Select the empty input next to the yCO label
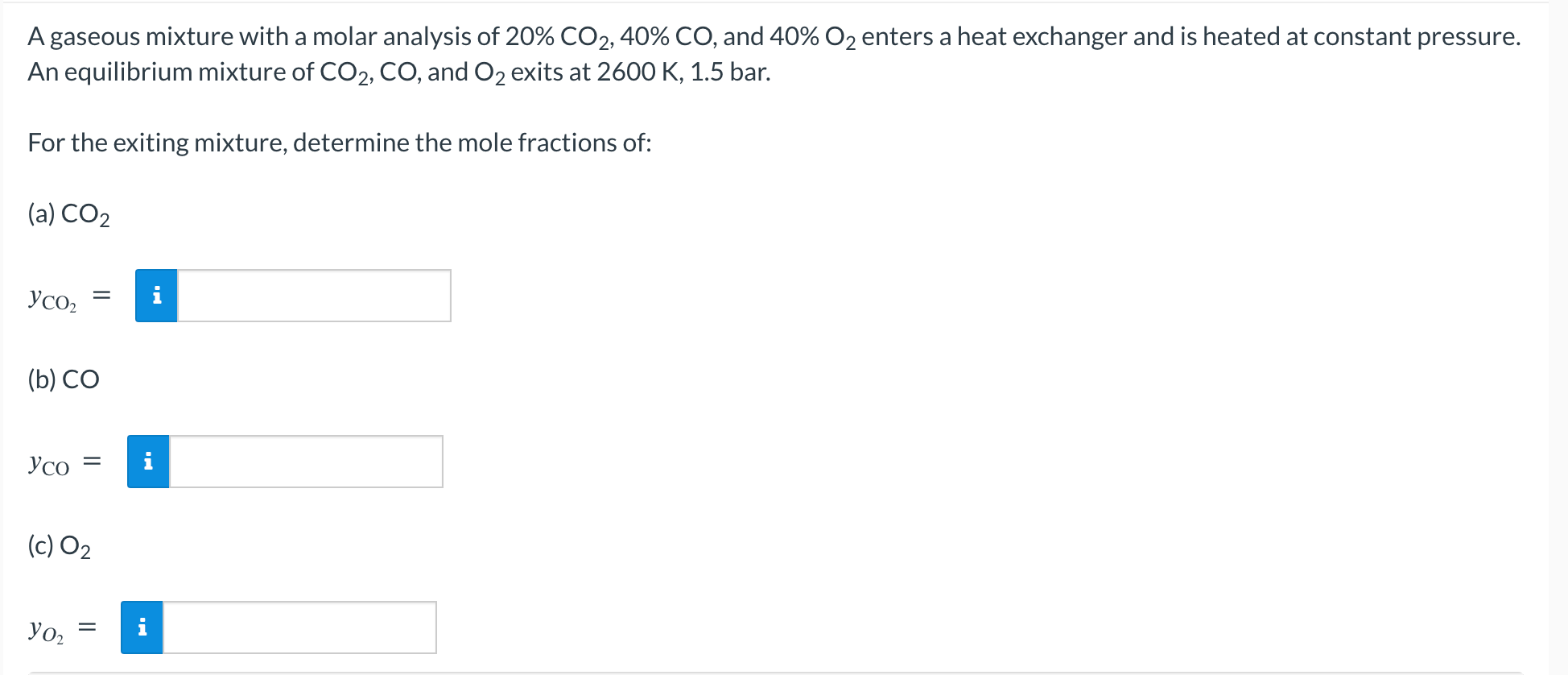Image resolution: width=1568 pixels, height=675 pixels. click(x=306, y=462)
